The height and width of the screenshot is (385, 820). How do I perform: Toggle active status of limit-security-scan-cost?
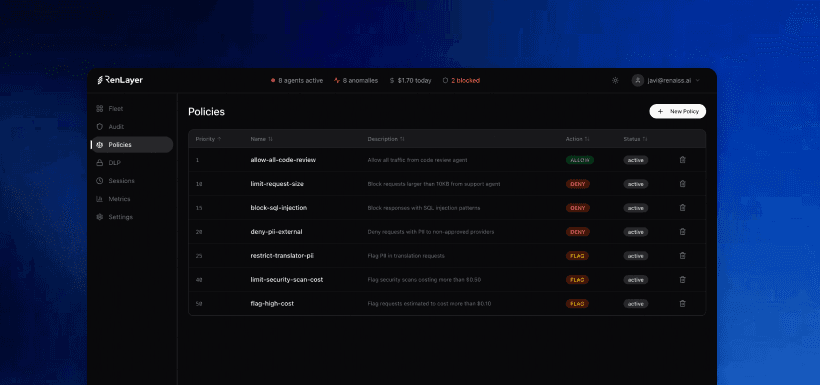pyautogui.click(x=636, y=280)
